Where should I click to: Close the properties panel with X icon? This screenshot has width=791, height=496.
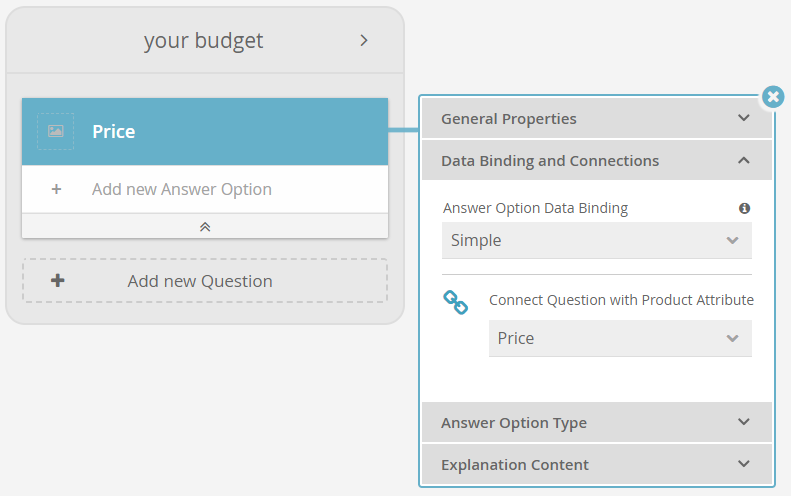coord(773,96)
